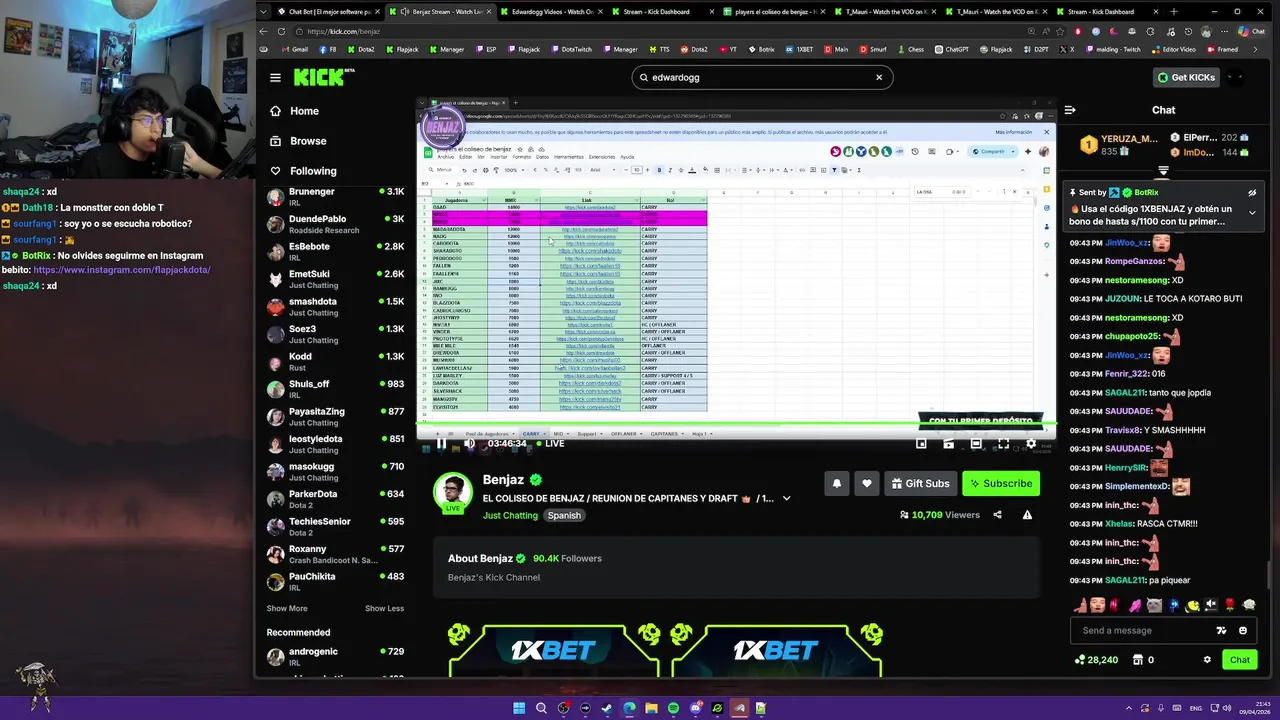Show more followed channels
Image resolution: width=1280 pixels, height=720 pixels.
point(287,608)
